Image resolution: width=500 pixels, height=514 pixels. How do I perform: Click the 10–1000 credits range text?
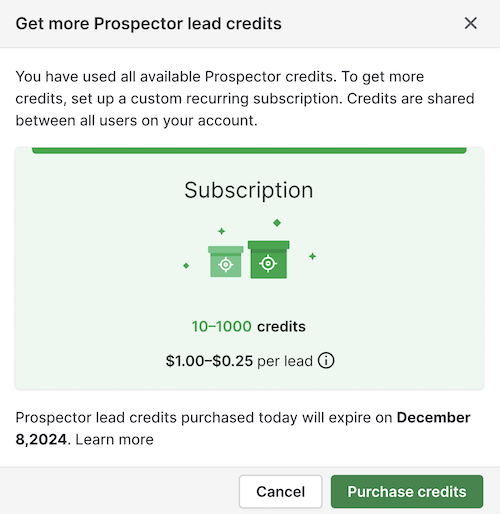pyautogui.click(x=249, y=326)
